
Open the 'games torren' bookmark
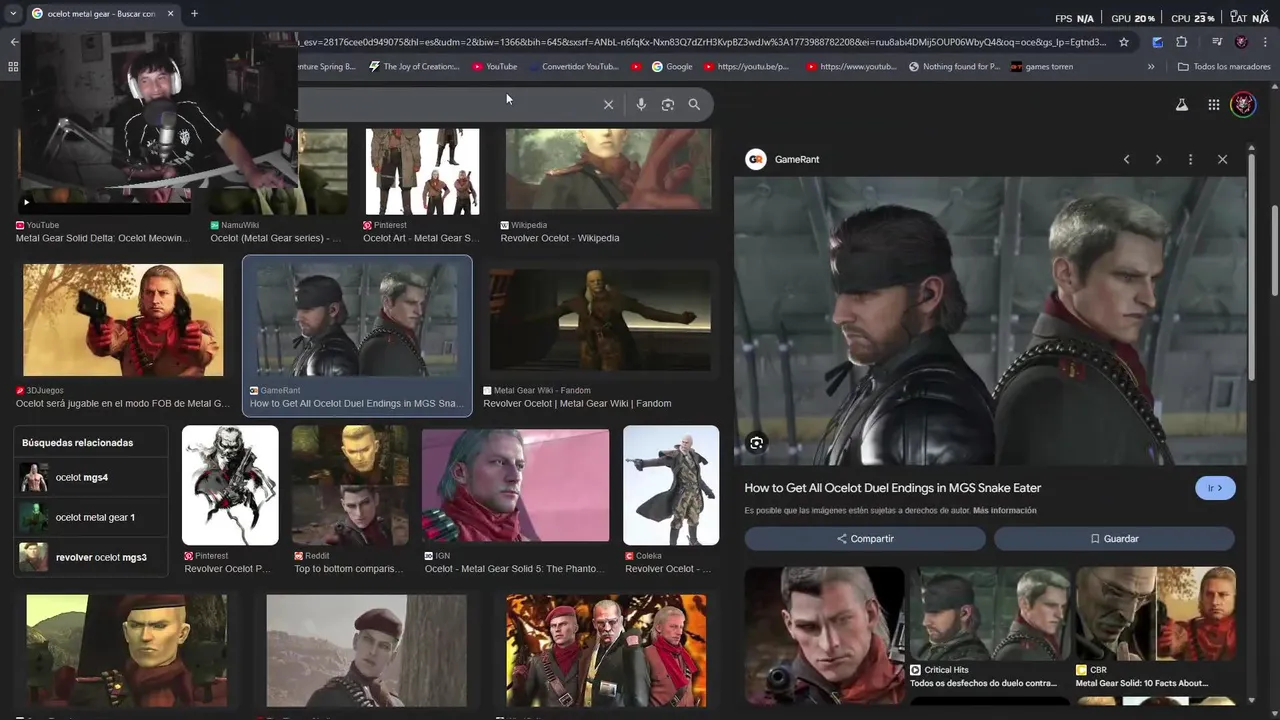pos(1042,67)
